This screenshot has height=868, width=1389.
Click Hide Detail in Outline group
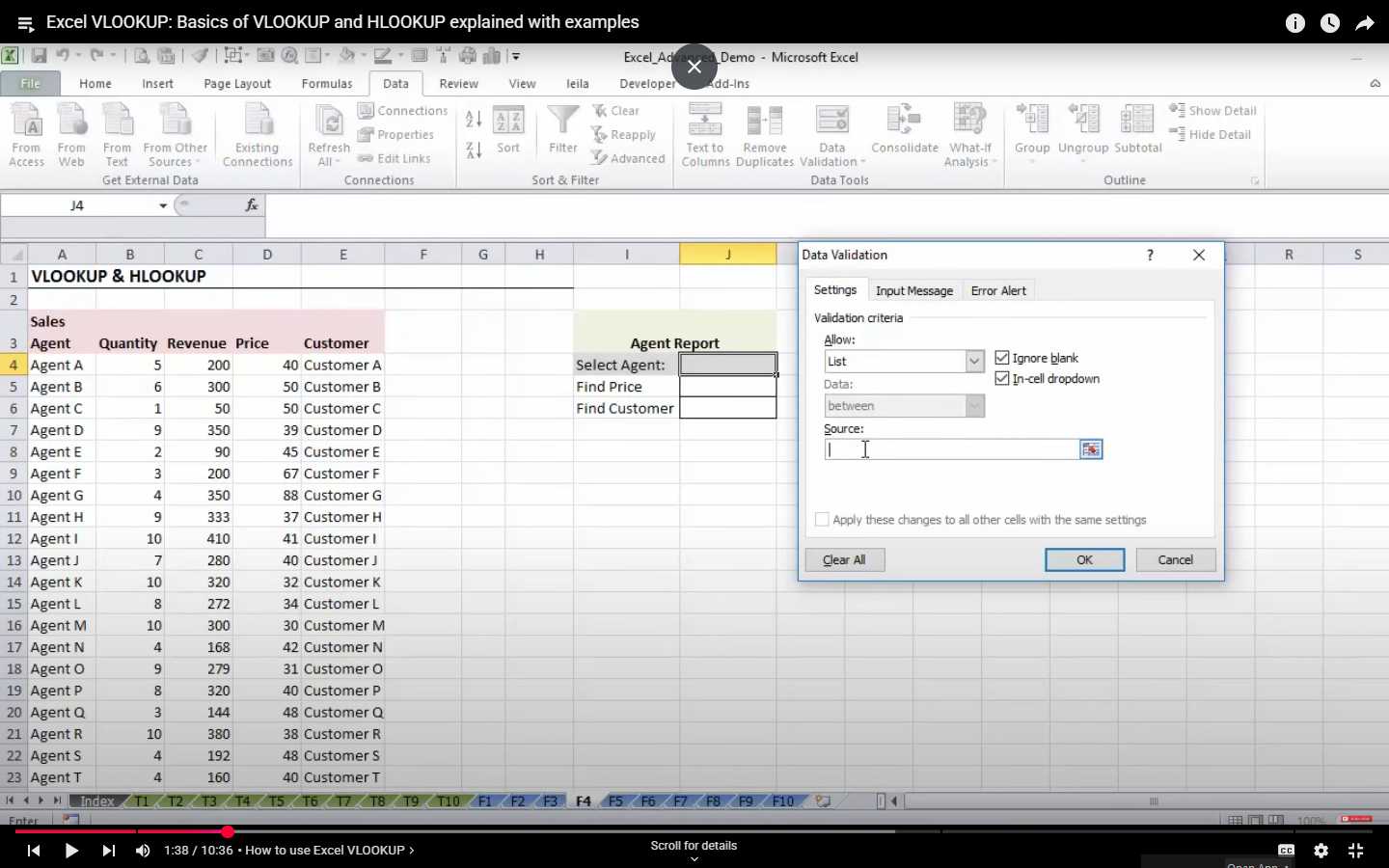pyautogui.click(x=1210, y=135)
